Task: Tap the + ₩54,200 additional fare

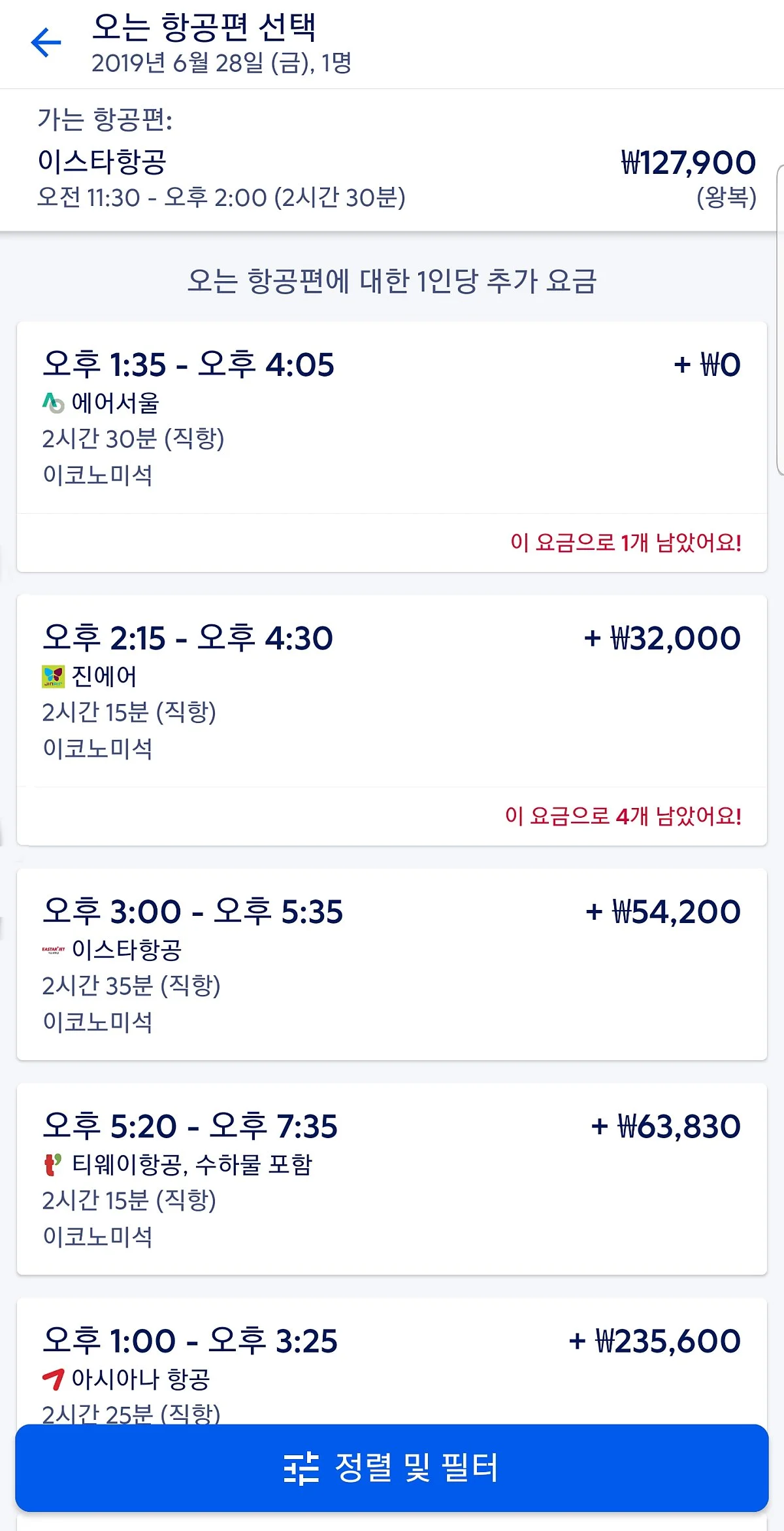Action: pyautogui.click(x=663, y=911)
